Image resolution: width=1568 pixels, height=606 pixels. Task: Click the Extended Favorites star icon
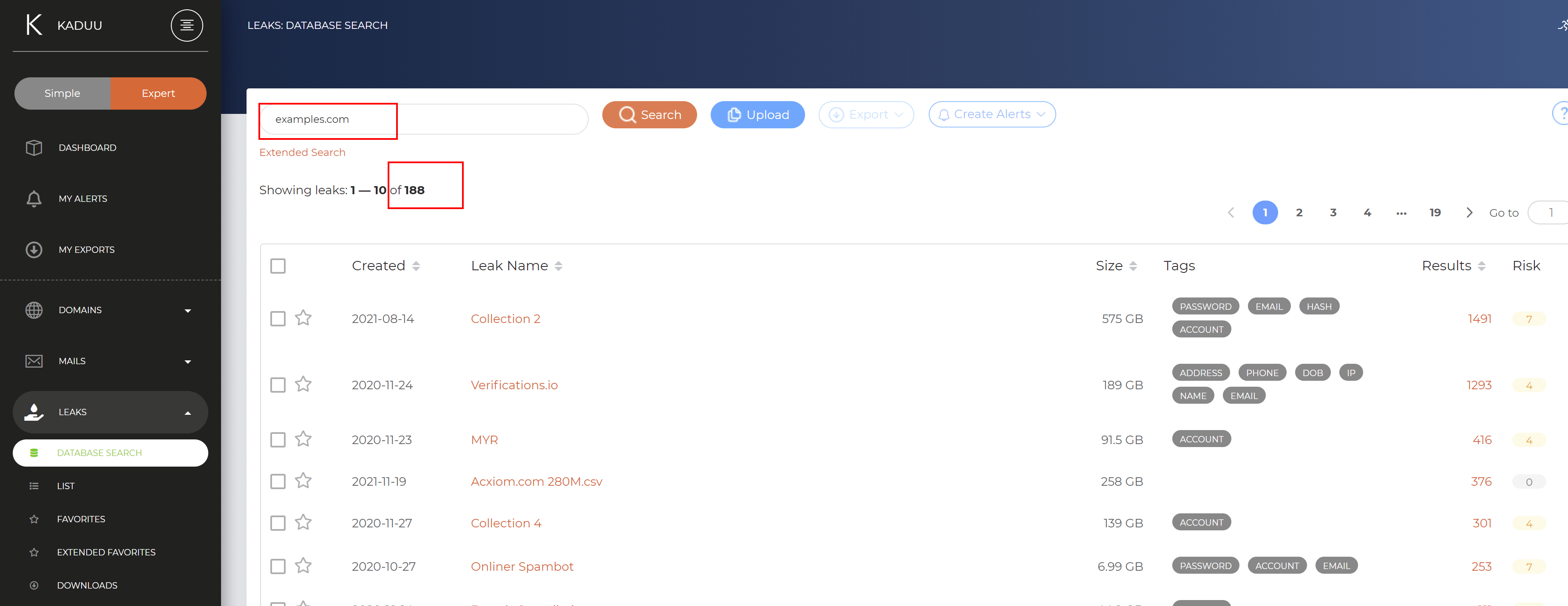pyautogui.click(x=34, y=552)
